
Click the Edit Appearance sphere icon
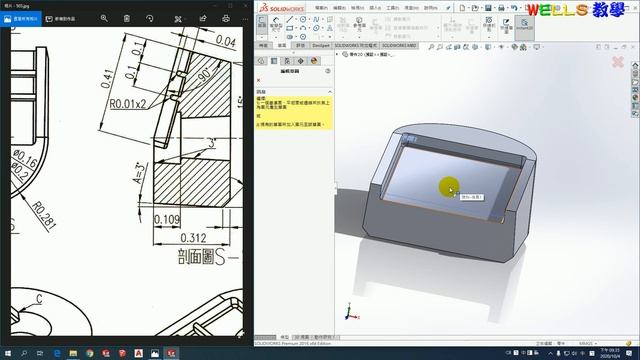pos(515,47)
